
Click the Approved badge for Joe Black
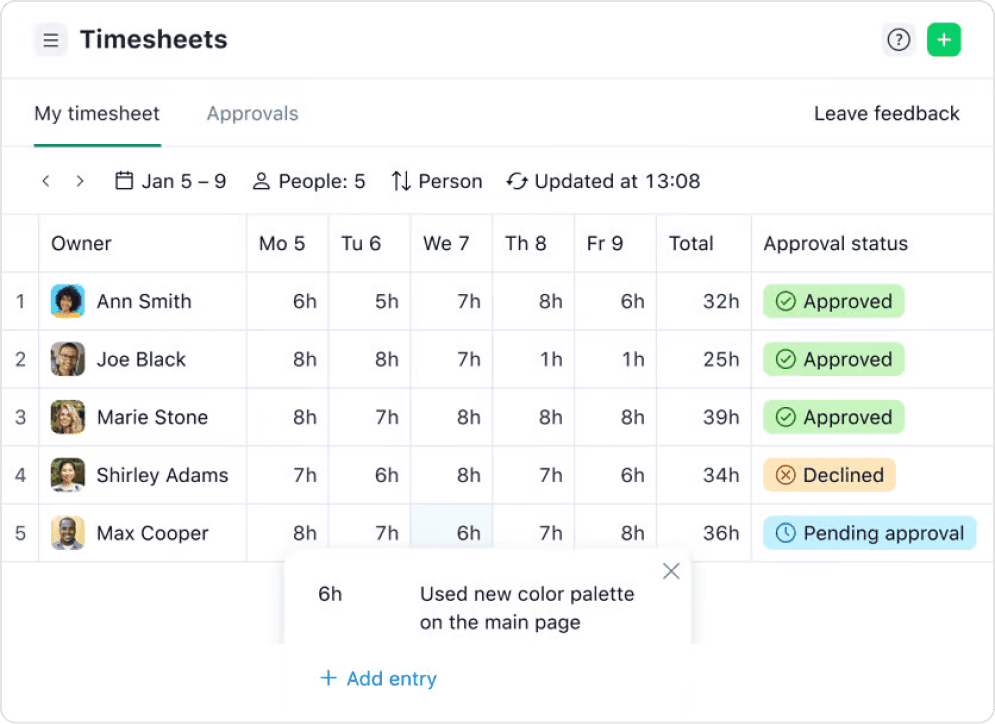coord(832,359)
